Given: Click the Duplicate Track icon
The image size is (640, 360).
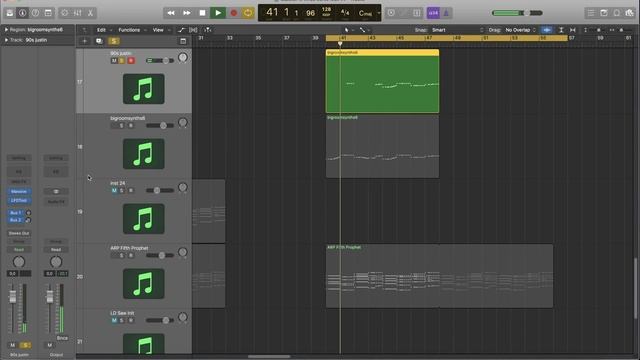Looking at the screenshot, I should pyautogui.click(x=99, y=41).
